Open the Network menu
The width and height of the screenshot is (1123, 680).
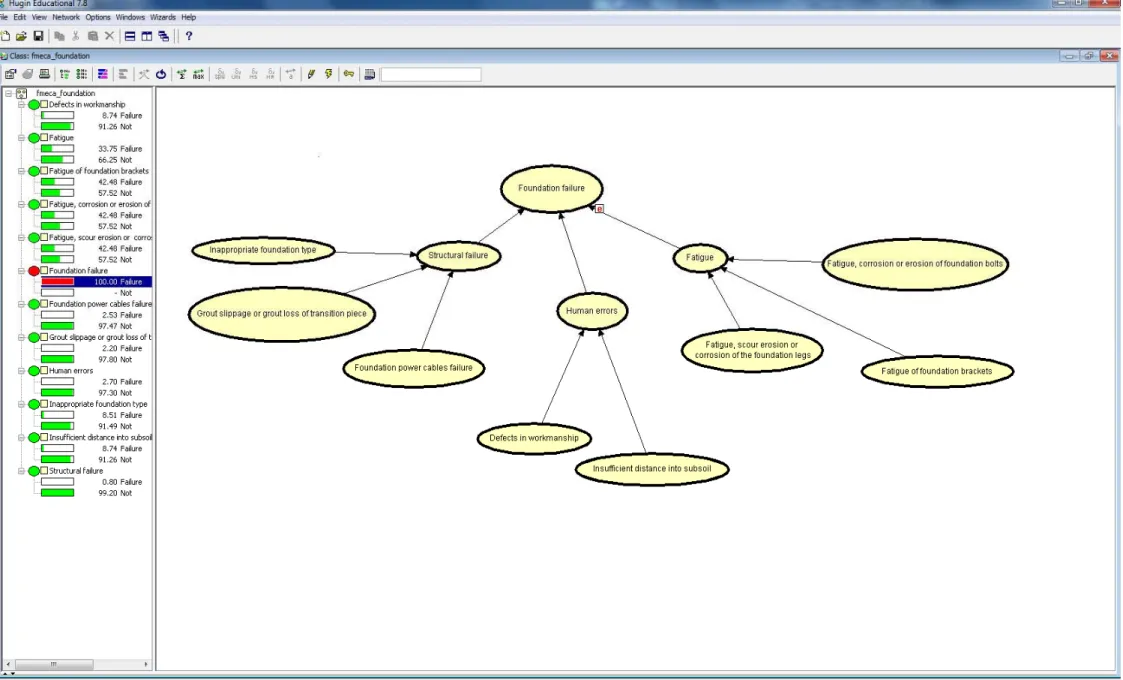[x=66, y=17]
